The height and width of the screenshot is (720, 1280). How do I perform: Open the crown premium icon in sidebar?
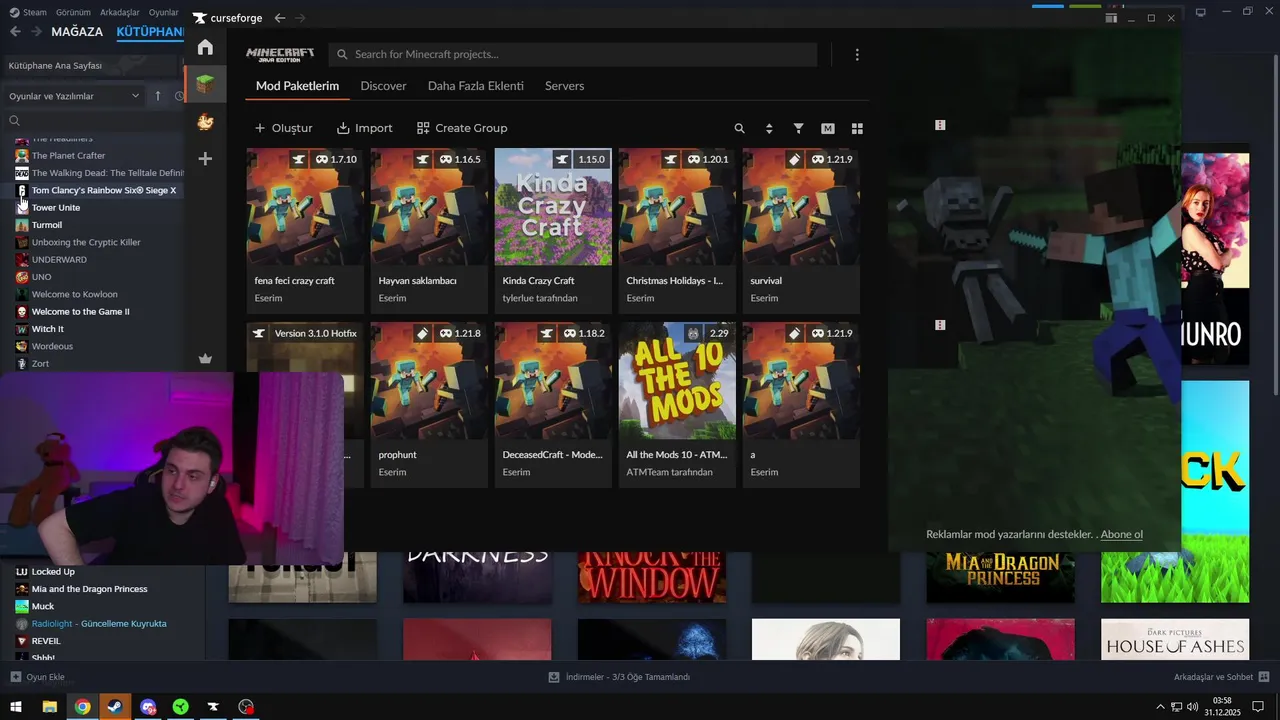[x=205, y=358]
